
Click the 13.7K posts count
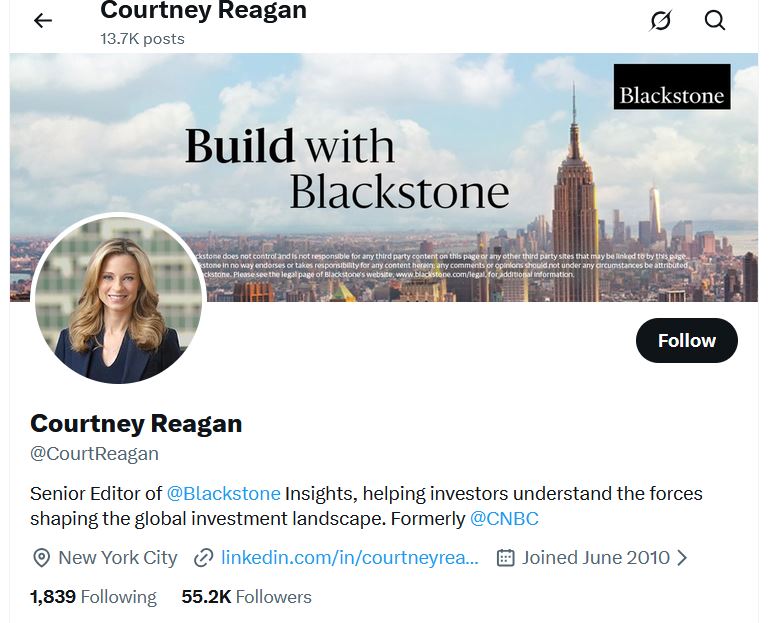coord(142,39)
